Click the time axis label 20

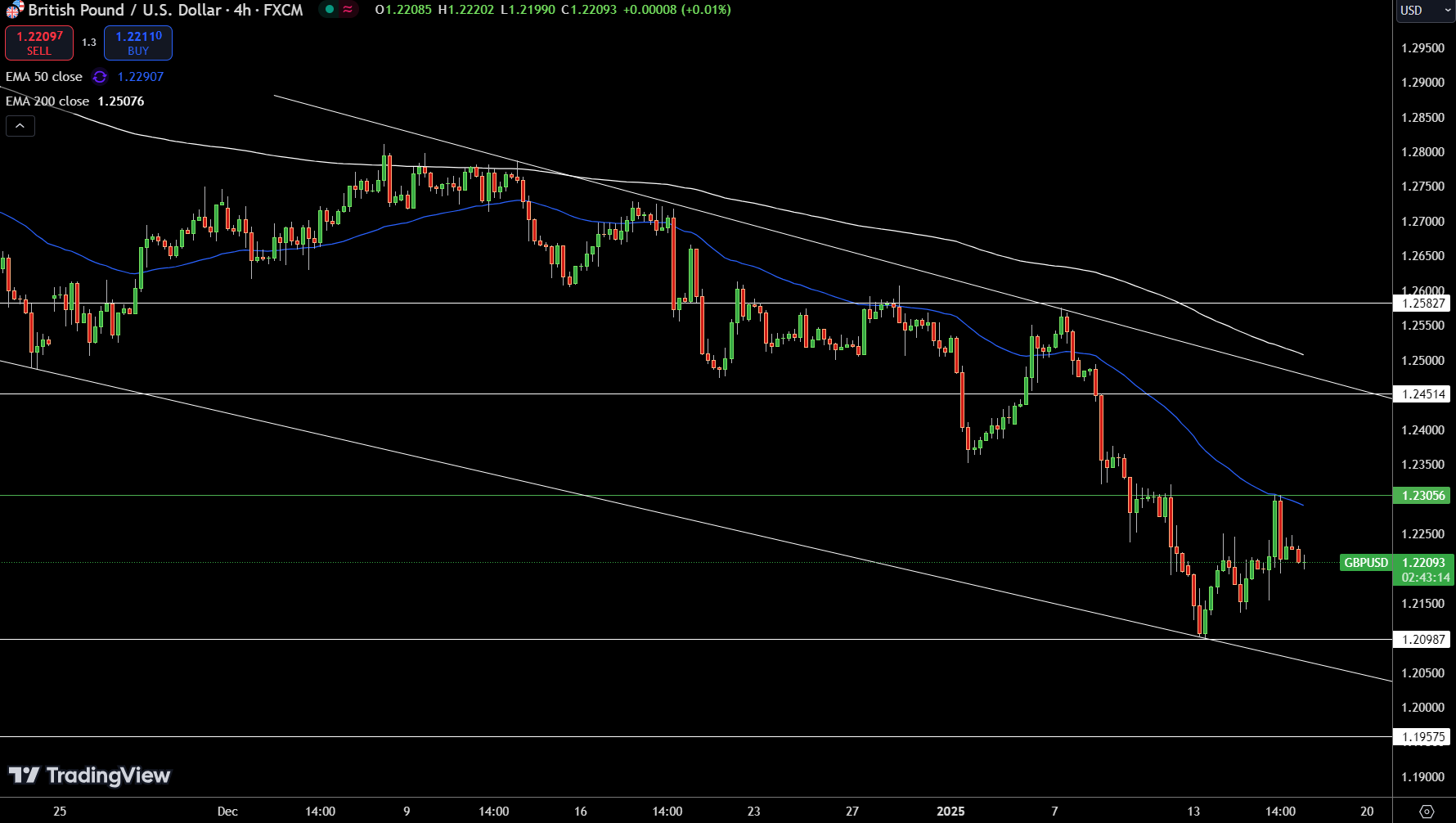tap(1367, 812)
